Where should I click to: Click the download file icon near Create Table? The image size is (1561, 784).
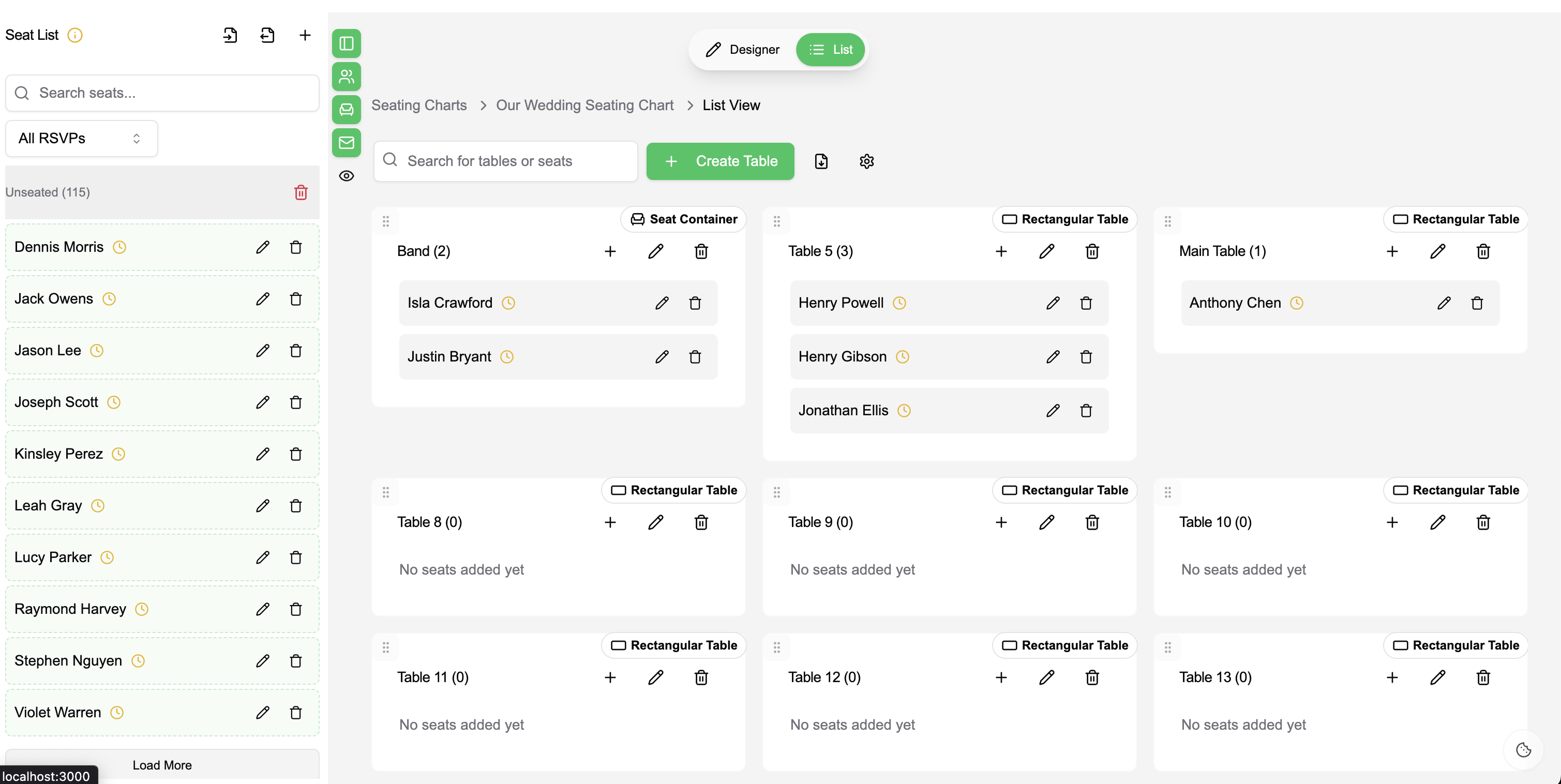pos(821,161)
